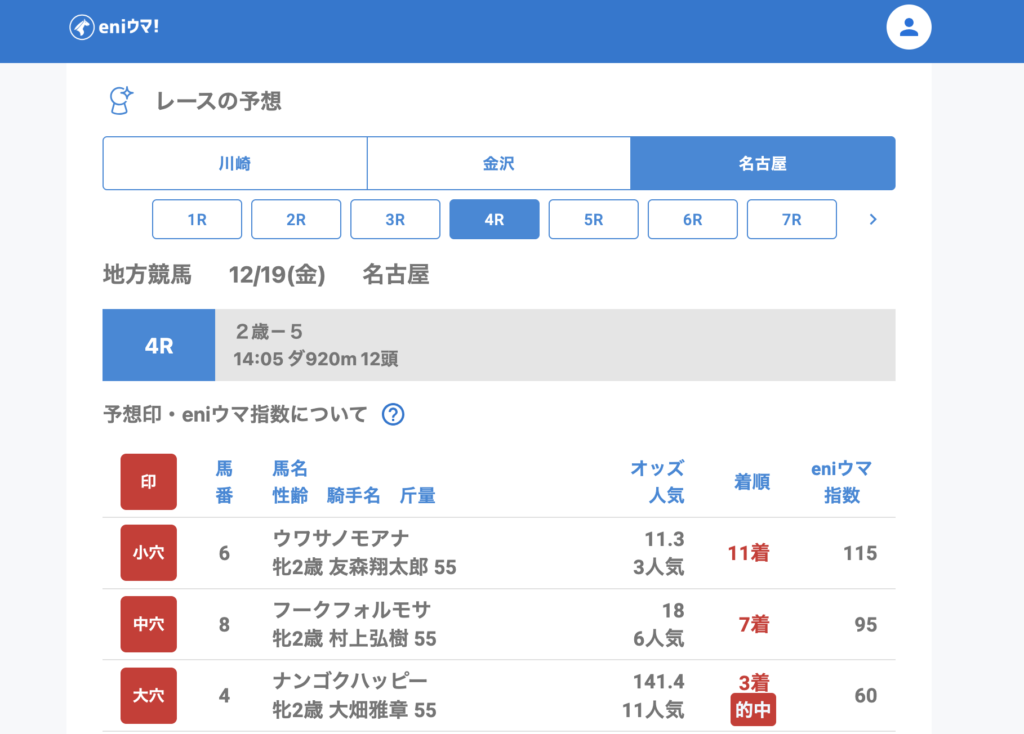Click the 大穴 prediction mark badge
Screen dimensions: 1024x734
pos(148,695)
